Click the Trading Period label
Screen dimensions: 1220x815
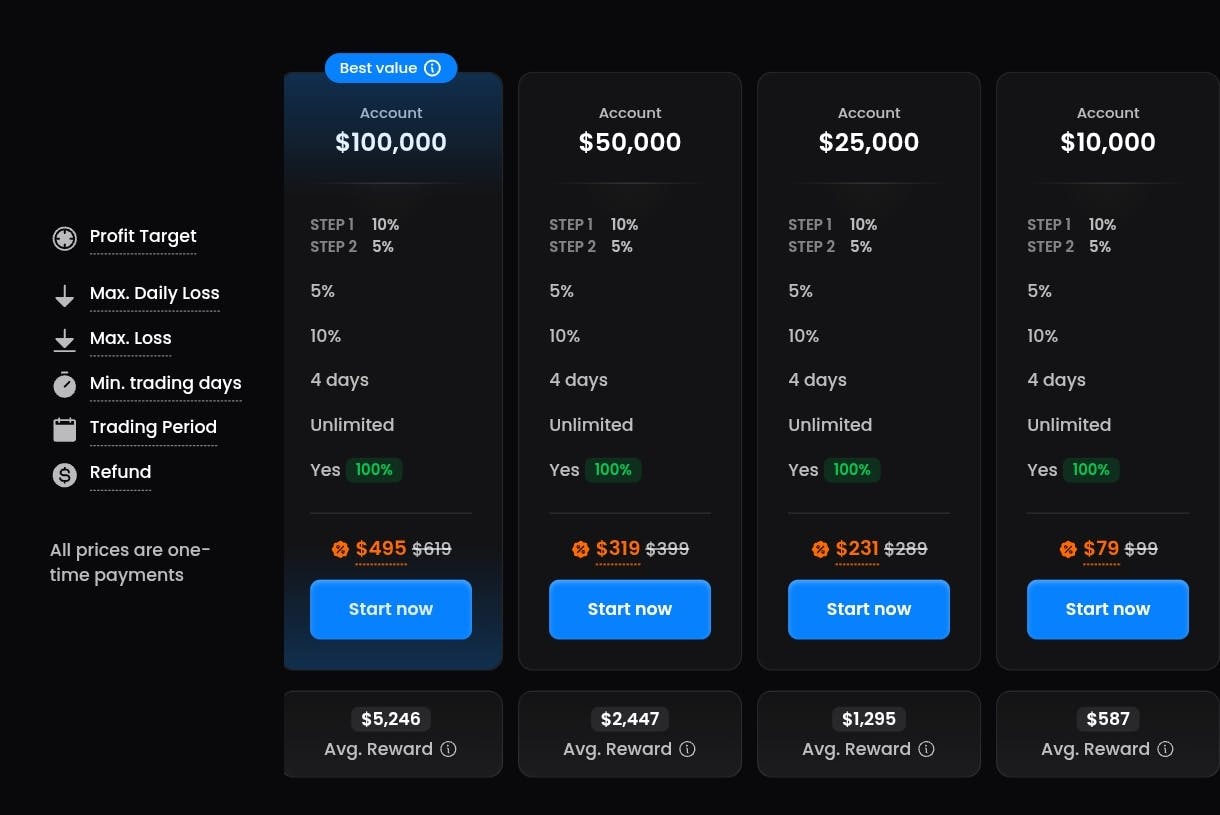click(153, 427)
